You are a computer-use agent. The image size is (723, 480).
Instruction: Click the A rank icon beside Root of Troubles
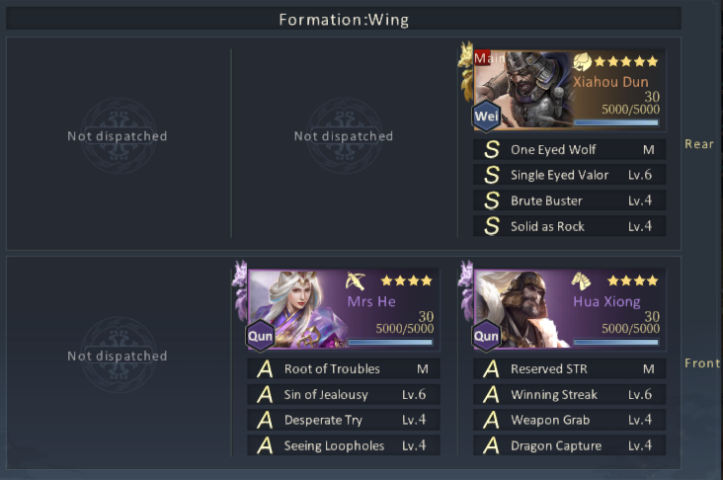(x=265, y=369)
